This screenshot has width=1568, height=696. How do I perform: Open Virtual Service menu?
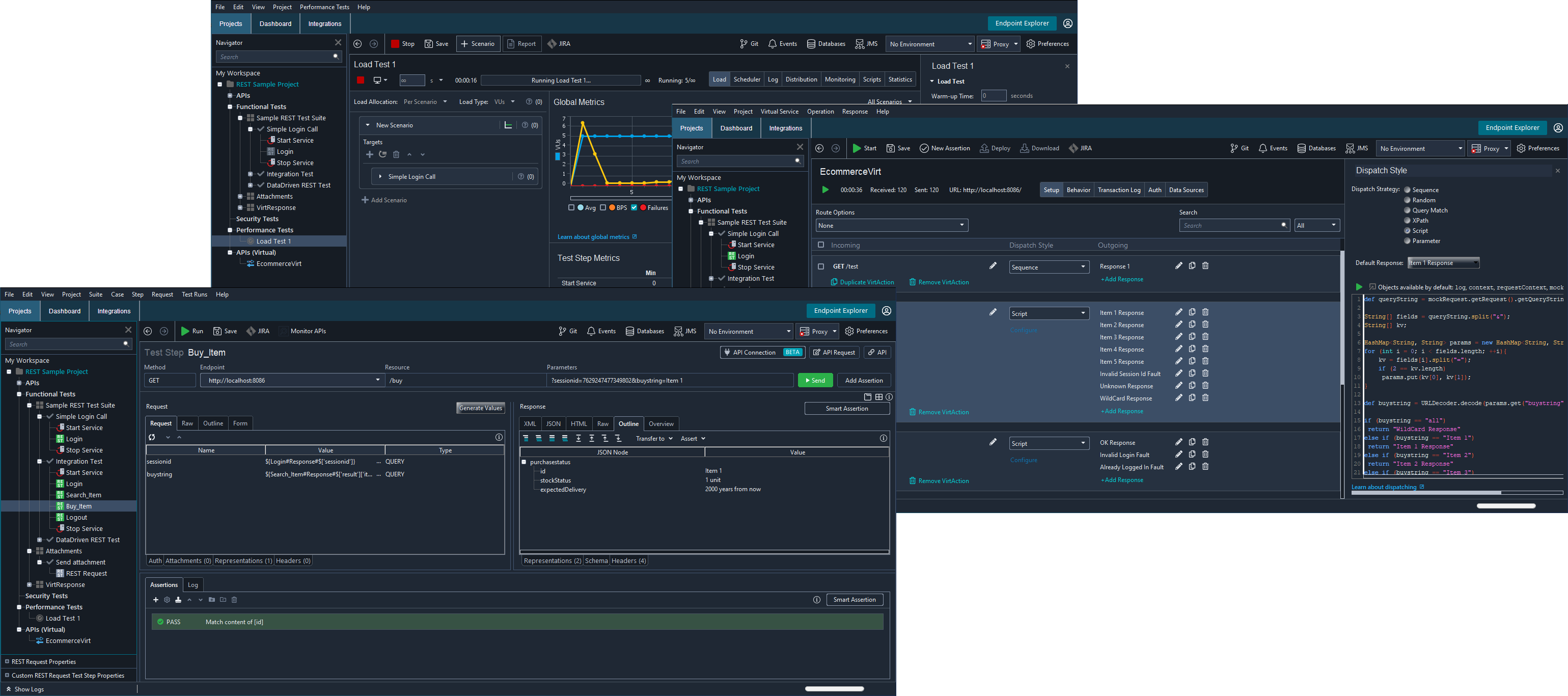click(779, 112)
